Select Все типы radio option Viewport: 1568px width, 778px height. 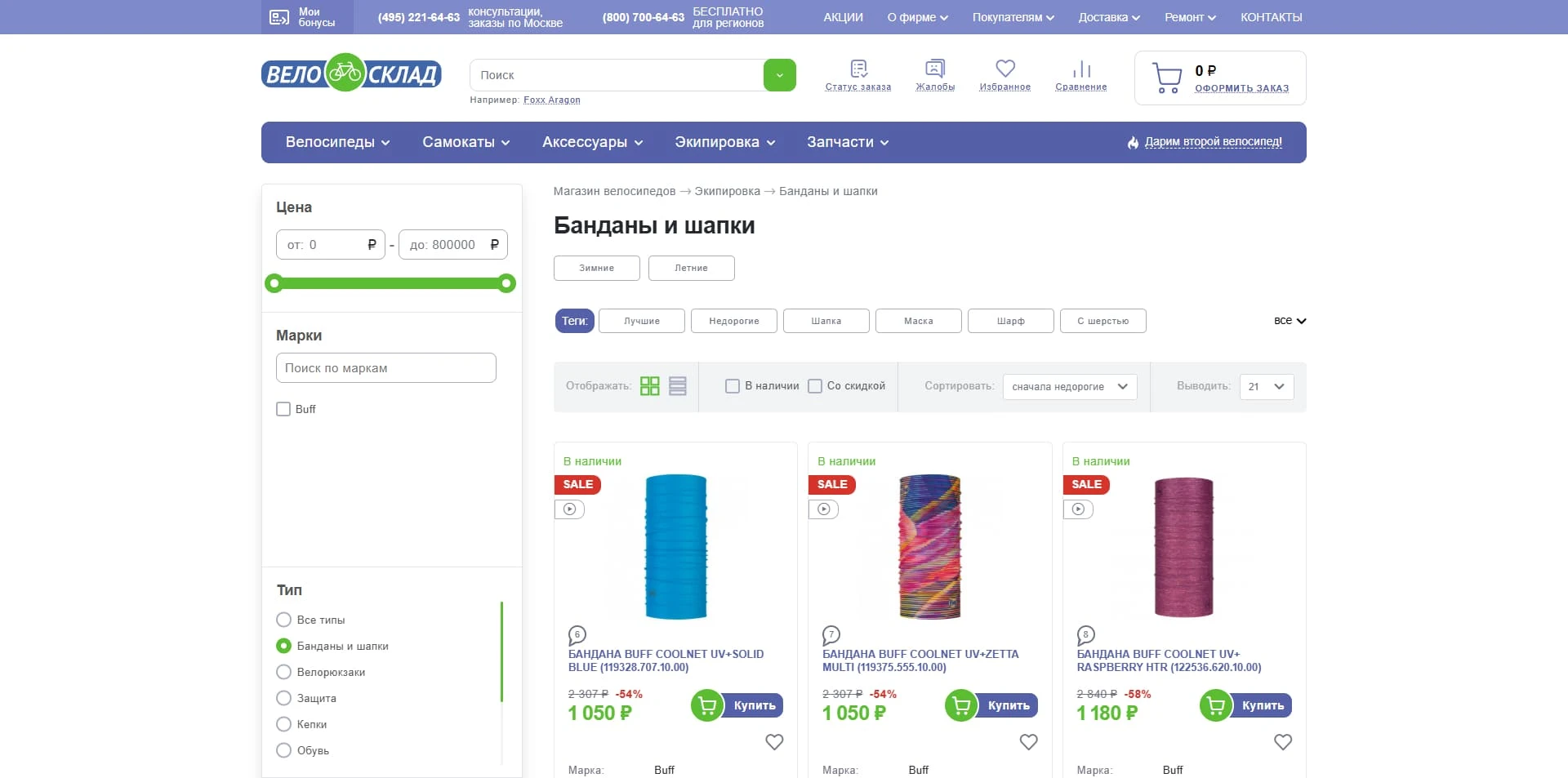[284, 620]
